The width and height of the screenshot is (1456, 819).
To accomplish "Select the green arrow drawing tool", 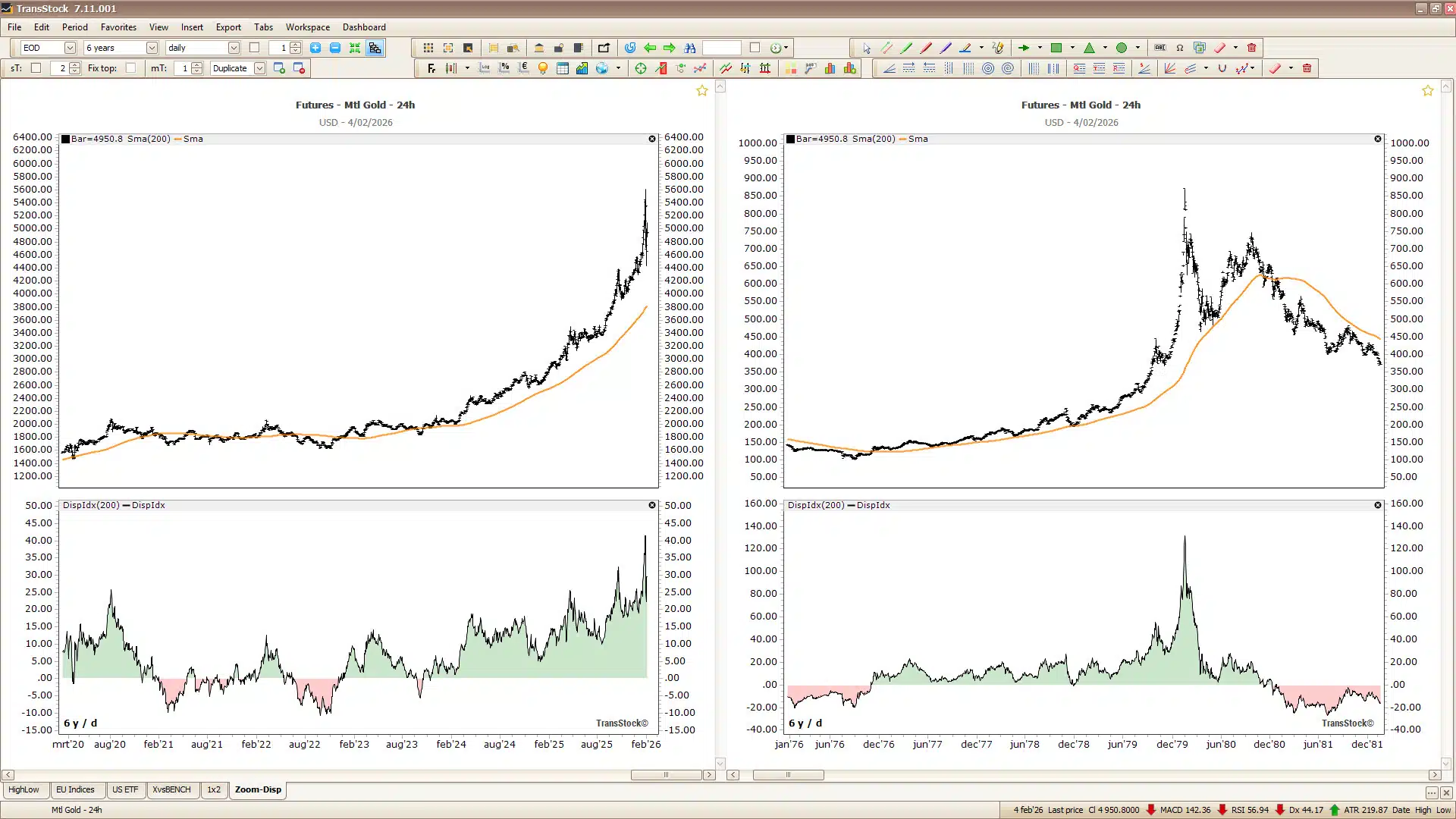I will pos(1024,47).
